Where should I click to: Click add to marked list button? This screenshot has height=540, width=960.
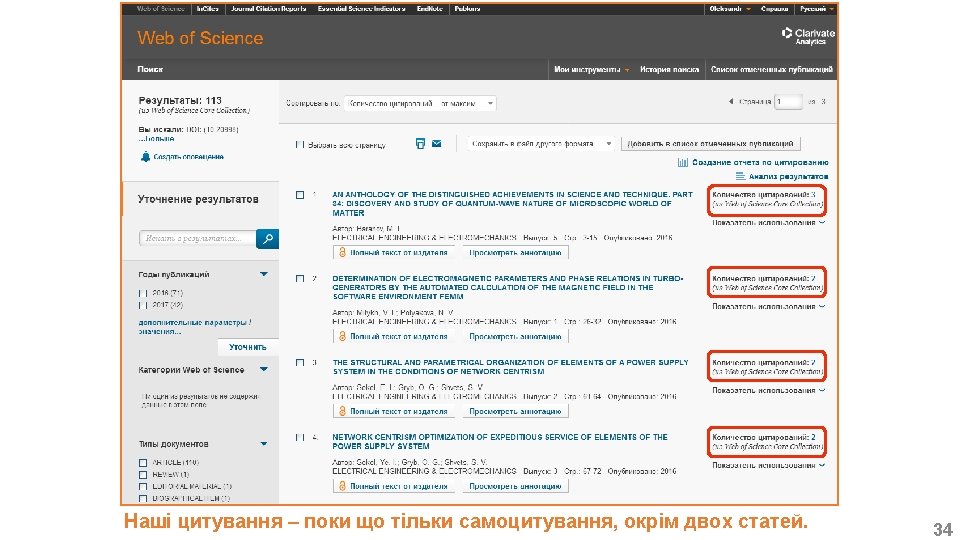(x=710, y=144)
